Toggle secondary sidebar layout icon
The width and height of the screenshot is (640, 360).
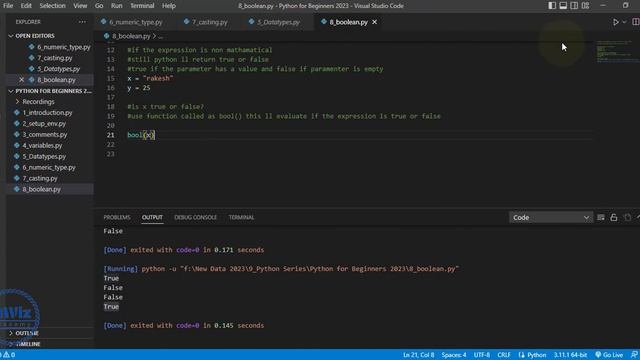click(x=574, y=6)
